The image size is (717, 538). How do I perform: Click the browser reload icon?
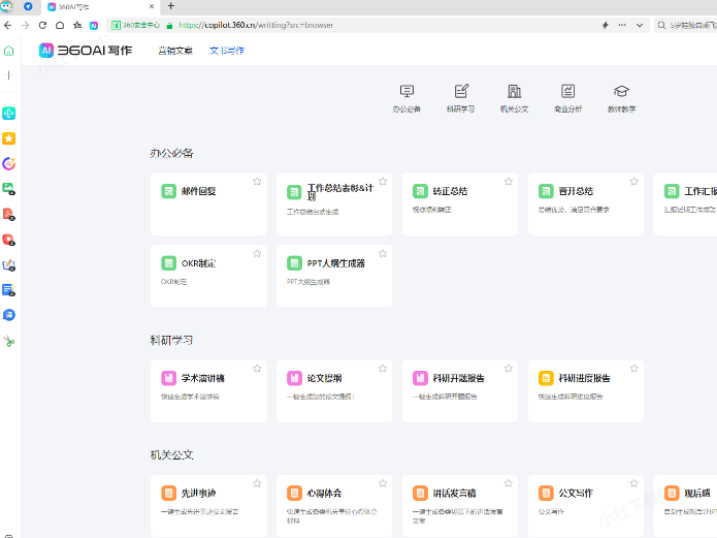(x=43, y=25)
